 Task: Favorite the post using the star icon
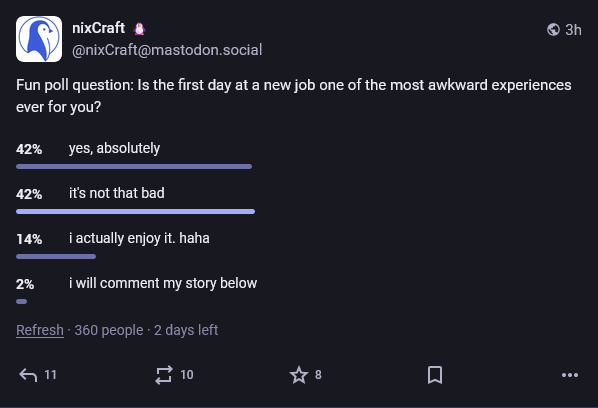point(299,375)
